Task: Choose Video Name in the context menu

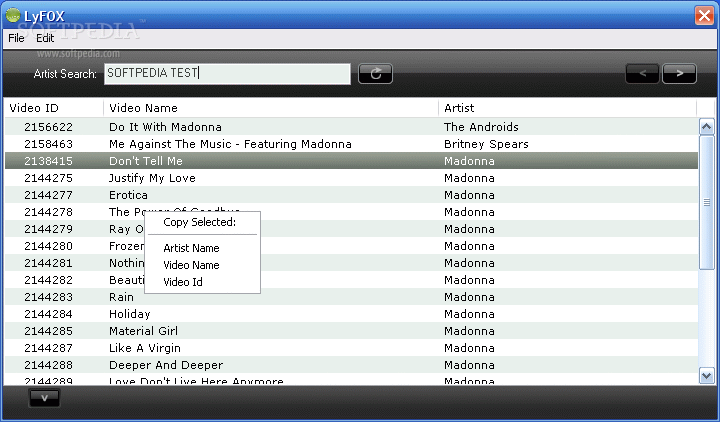Action: 191,265
